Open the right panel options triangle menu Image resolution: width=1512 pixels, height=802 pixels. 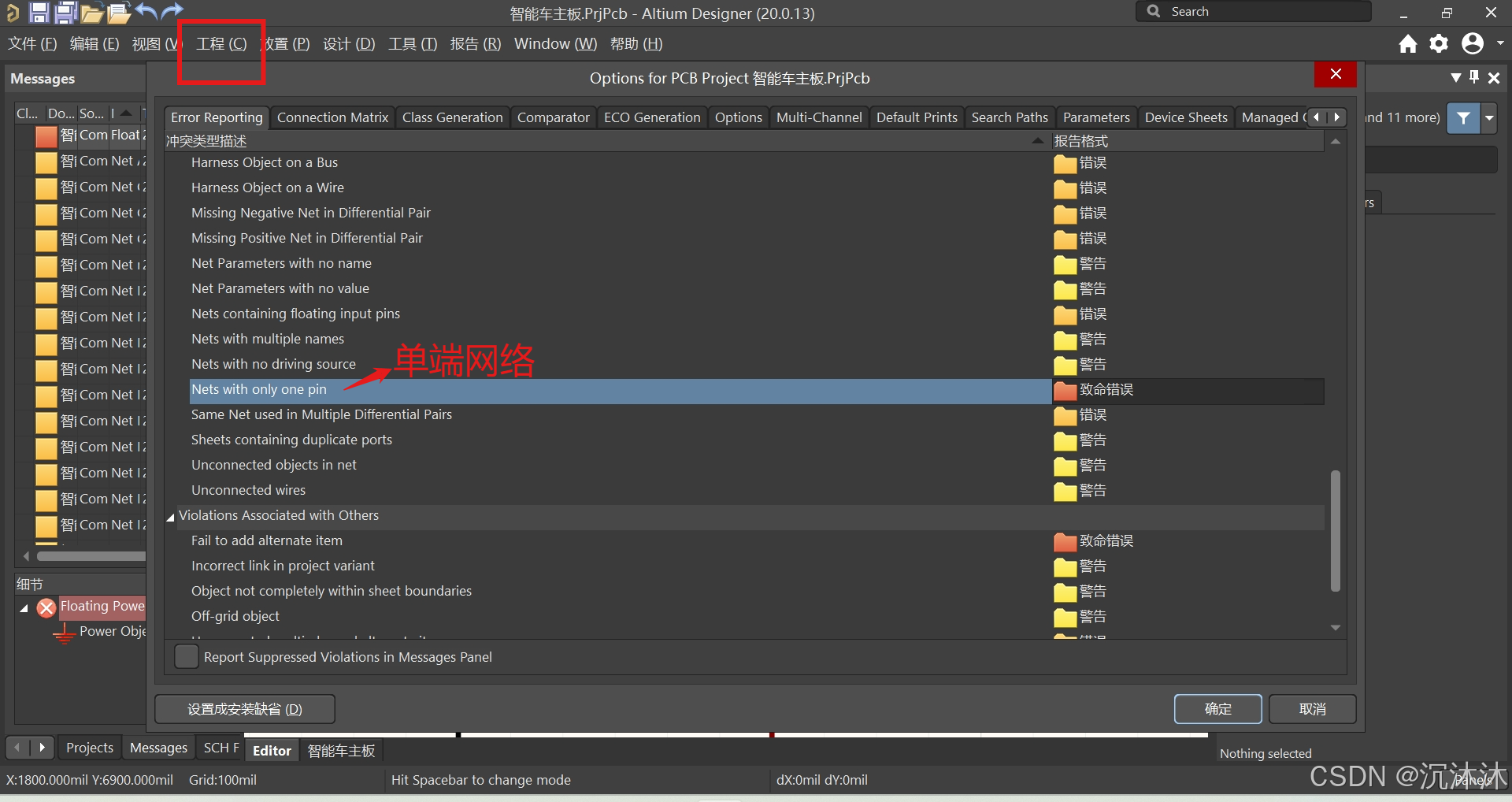coord(1456,77)
